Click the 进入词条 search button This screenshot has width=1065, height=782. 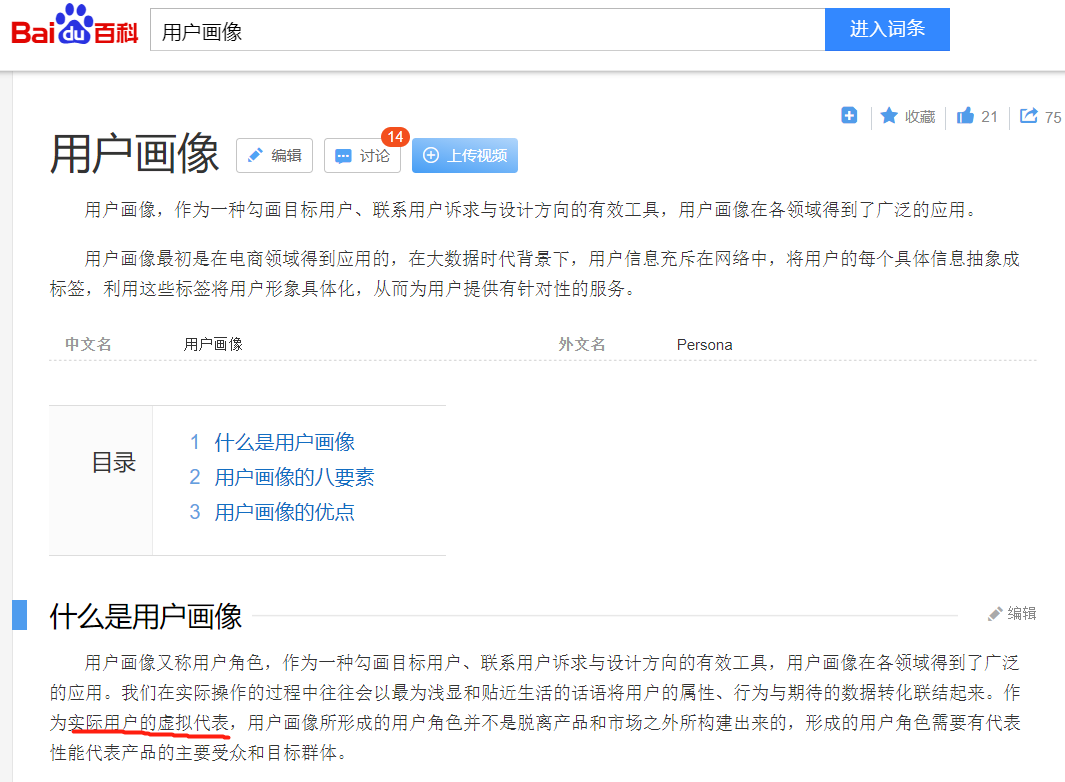click(x=887, y=29)
